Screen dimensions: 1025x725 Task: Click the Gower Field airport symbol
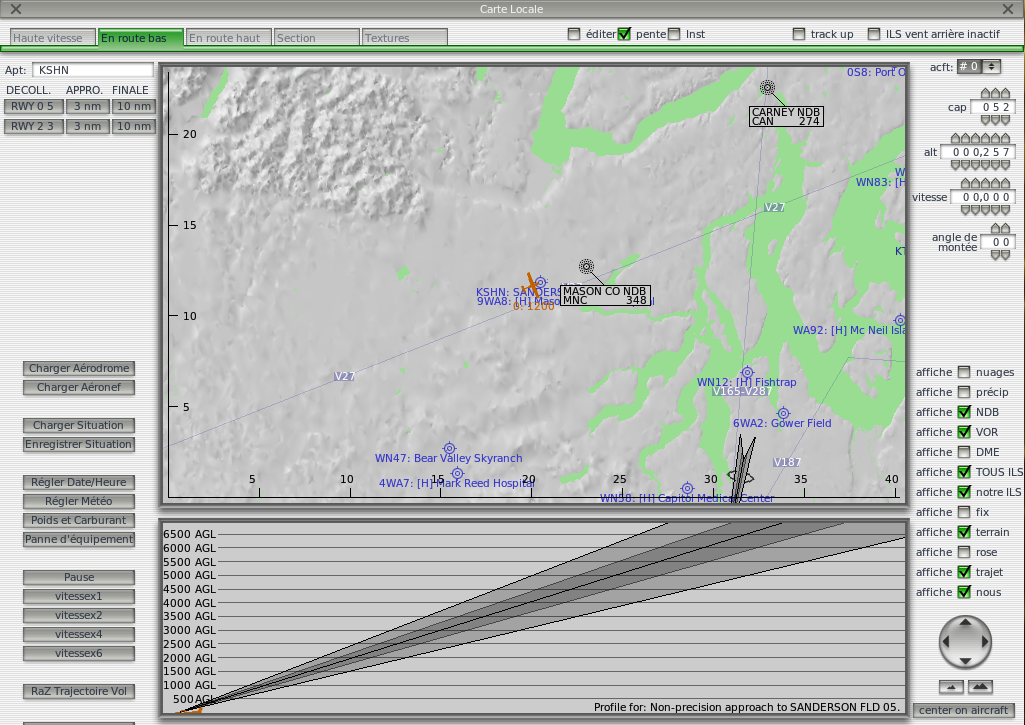pos(784,413)
